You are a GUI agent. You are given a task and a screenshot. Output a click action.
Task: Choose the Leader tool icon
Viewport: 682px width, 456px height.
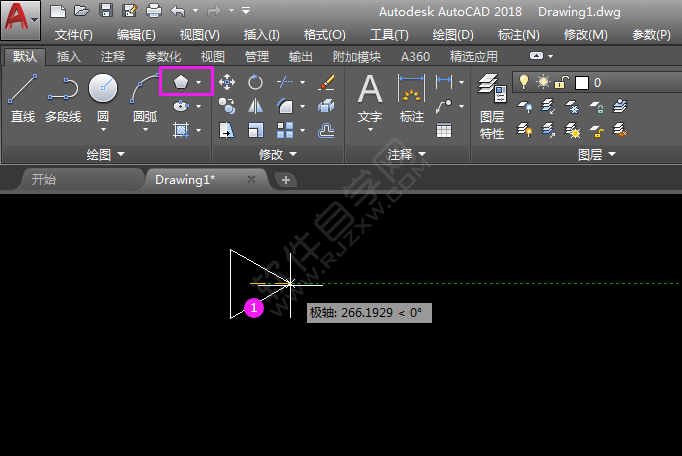click(444, 106)
